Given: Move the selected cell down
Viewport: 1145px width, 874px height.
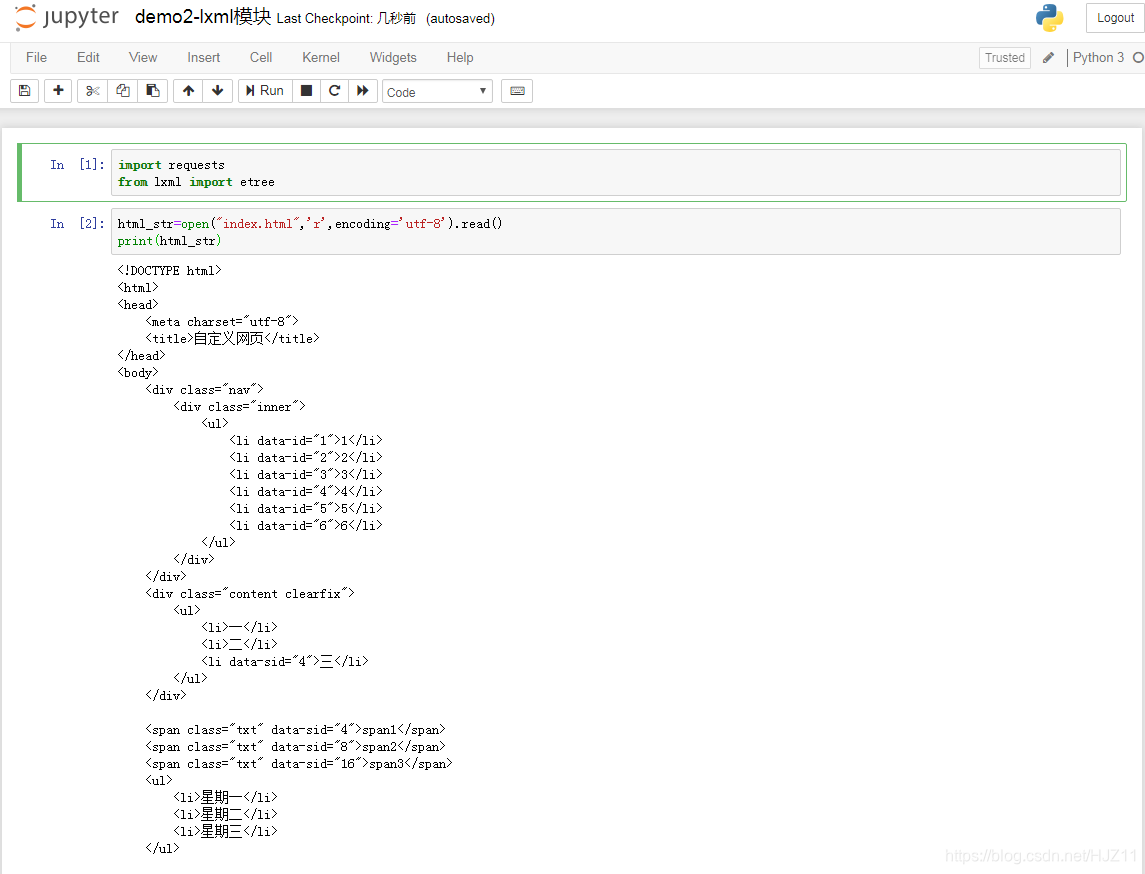Looking at the screenshot, I should click(218, 91).
